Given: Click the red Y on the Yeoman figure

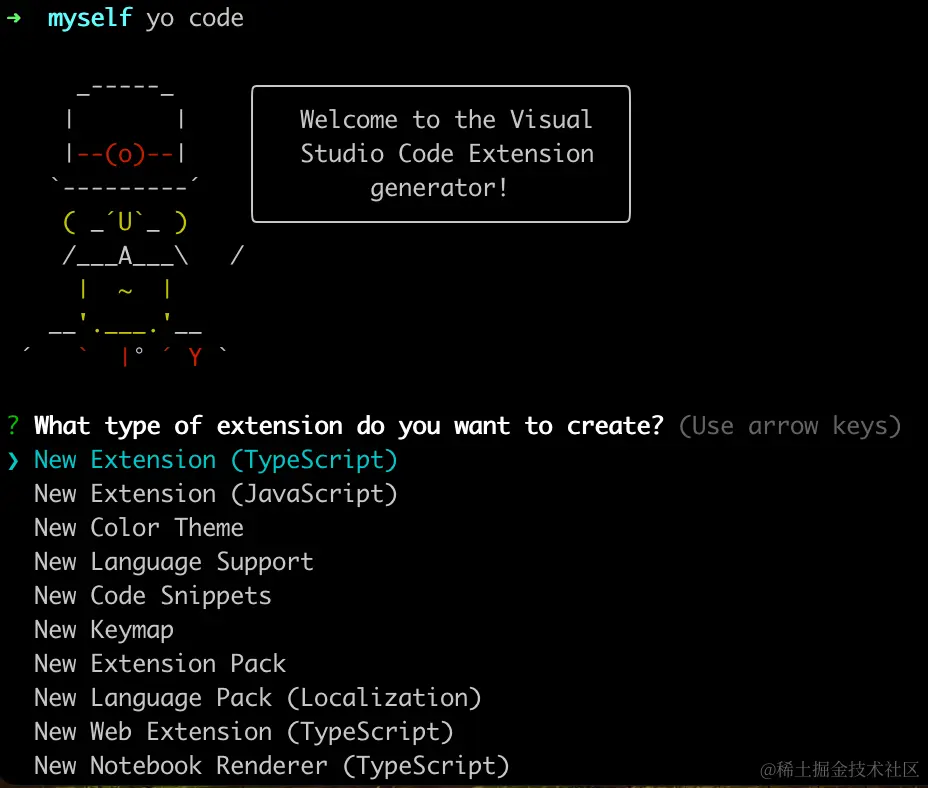Looking at the screenshot, I should [x=195, y=357].
